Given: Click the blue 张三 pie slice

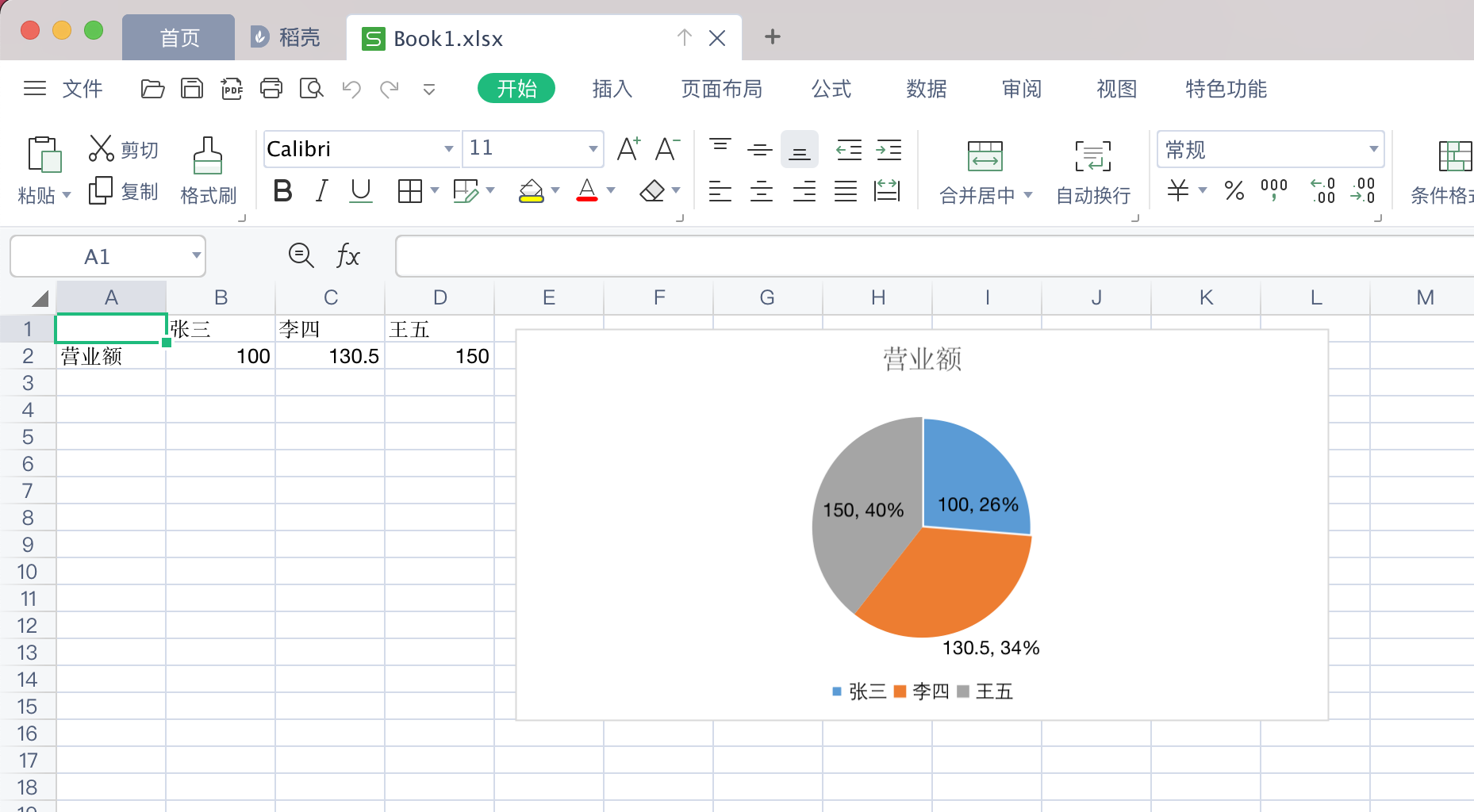Looking at the screenshot, I should pyautogui.click(x=977, y=476).
